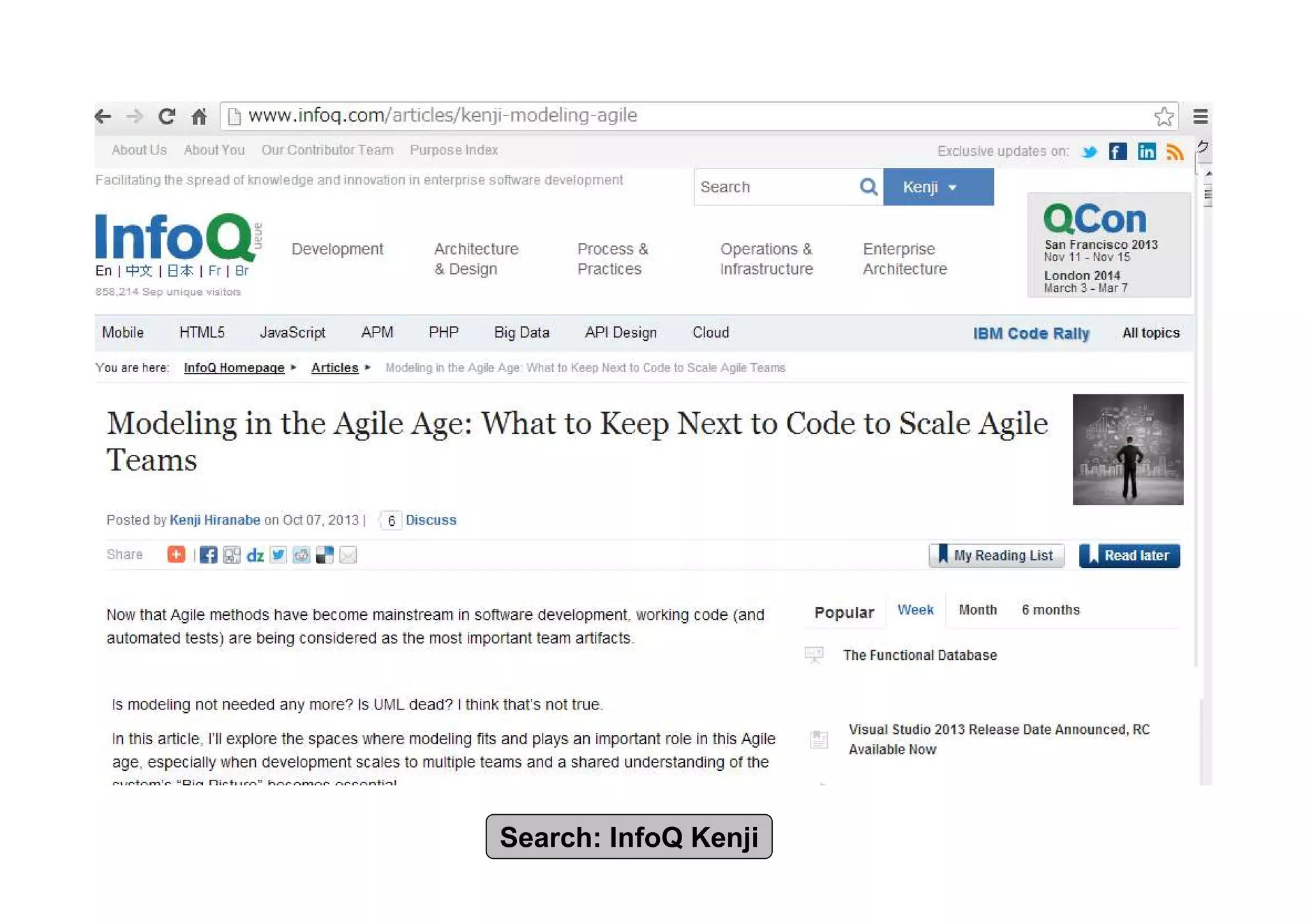This screenshot has height=924, width=1307.
Task: Share the article on DZone
Action: pyautogui.click(x=255, y=555)
